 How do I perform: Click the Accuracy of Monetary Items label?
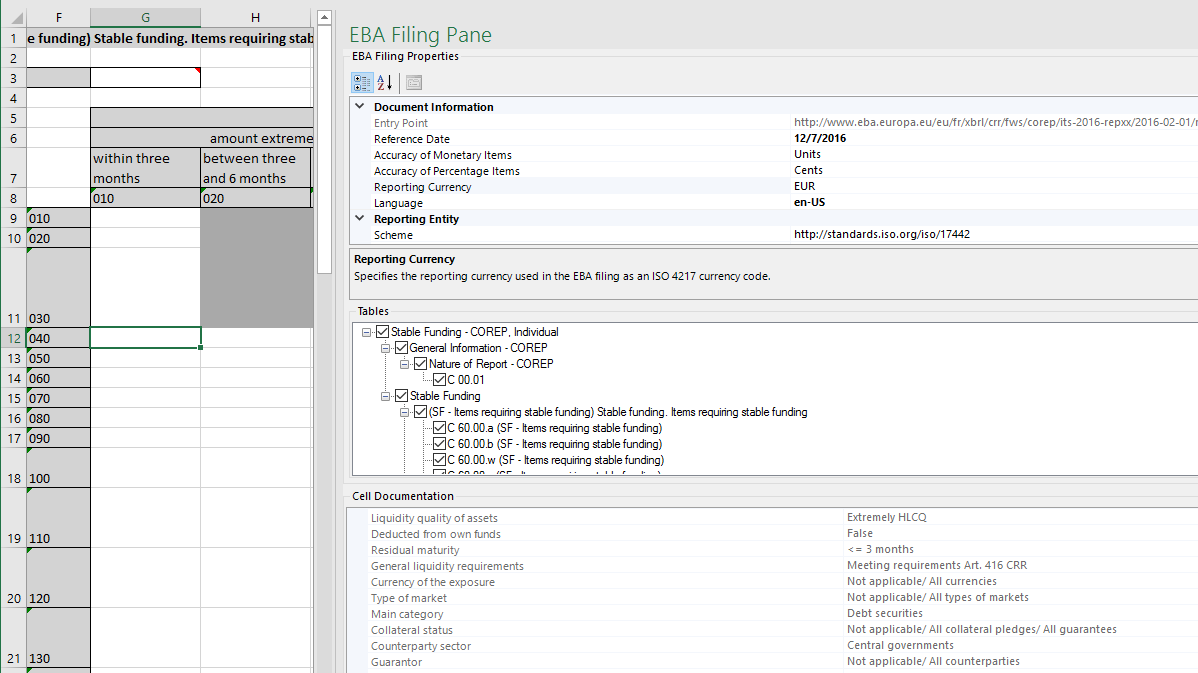point(442,155)
